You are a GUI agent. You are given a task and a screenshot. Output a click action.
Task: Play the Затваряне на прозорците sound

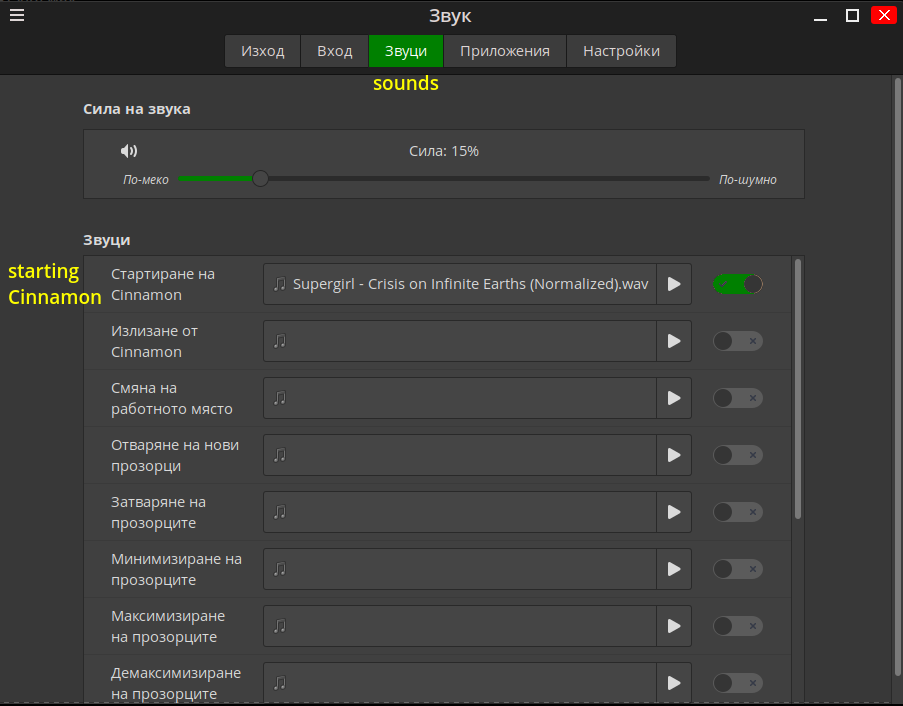coord(674,512)
